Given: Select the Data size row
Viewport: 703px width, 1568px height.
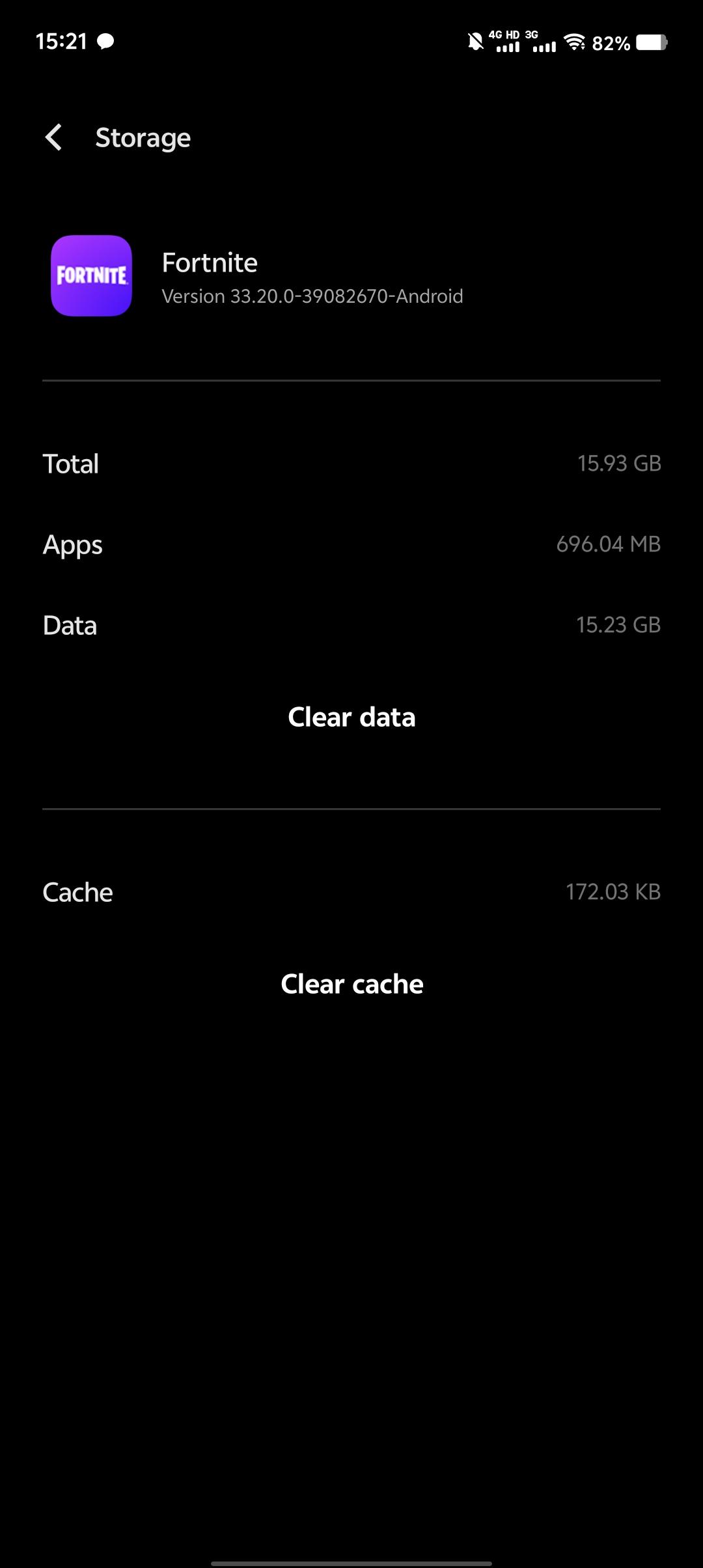Looking at the screenshot, I should pos(351,625).
